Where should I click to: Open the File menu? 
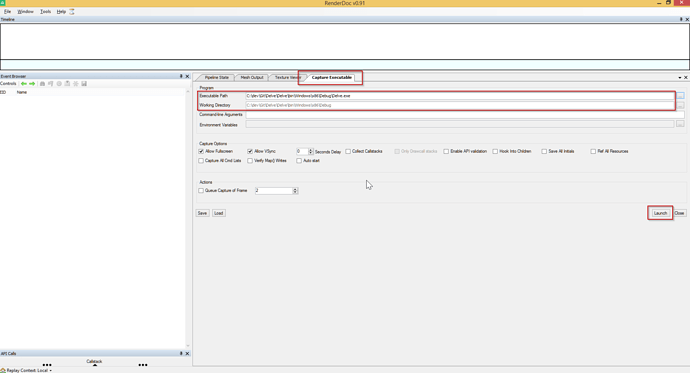tap(7, 11)
